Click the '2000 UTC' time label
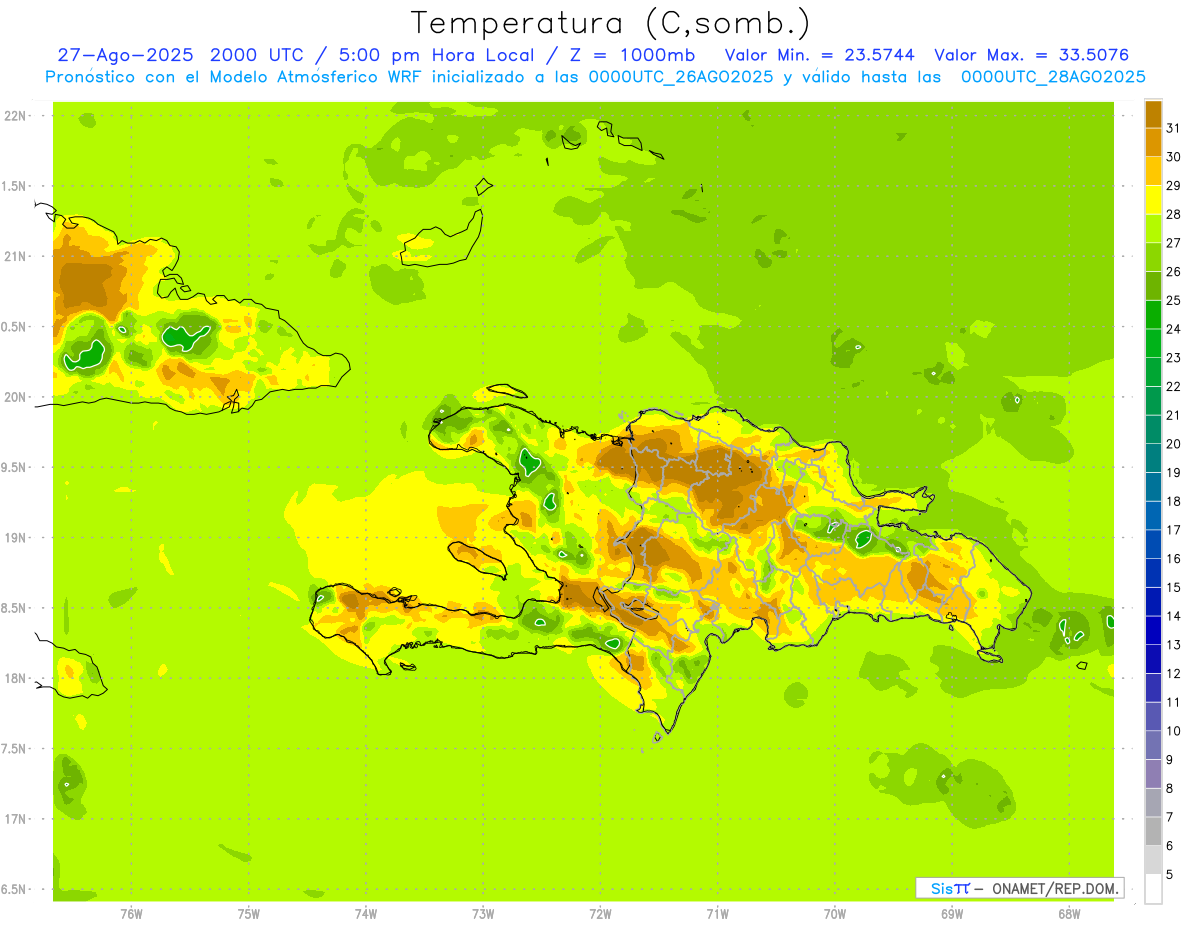Viewport: 1200px width, 927px height. [257, 55]
